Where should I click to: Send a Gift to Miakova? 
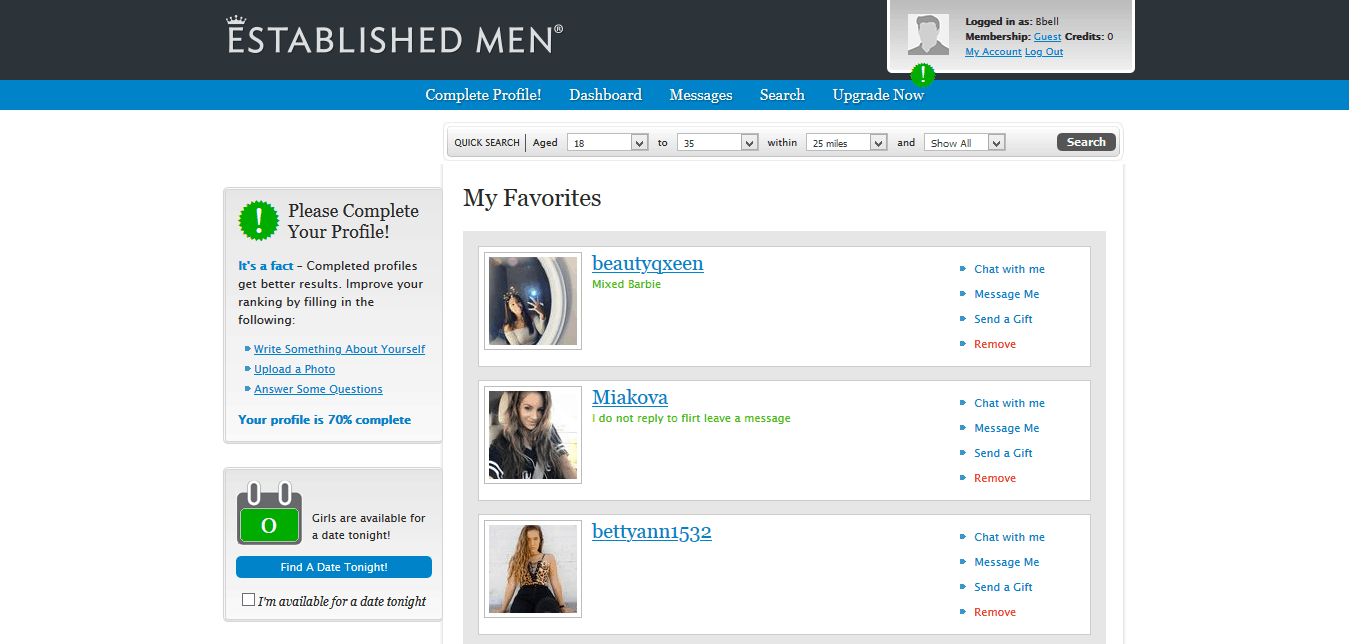pyautogui.click(x=1003, y=453)
